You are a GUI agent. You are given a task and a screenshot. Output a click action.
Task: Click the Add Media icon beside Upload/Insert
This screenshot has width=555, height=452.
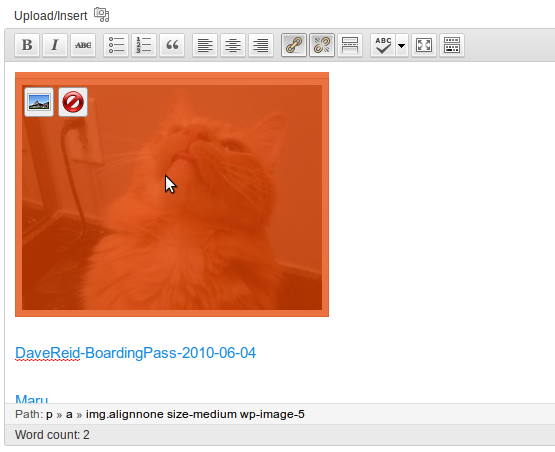pyautogui.click(x=102, y=15)
